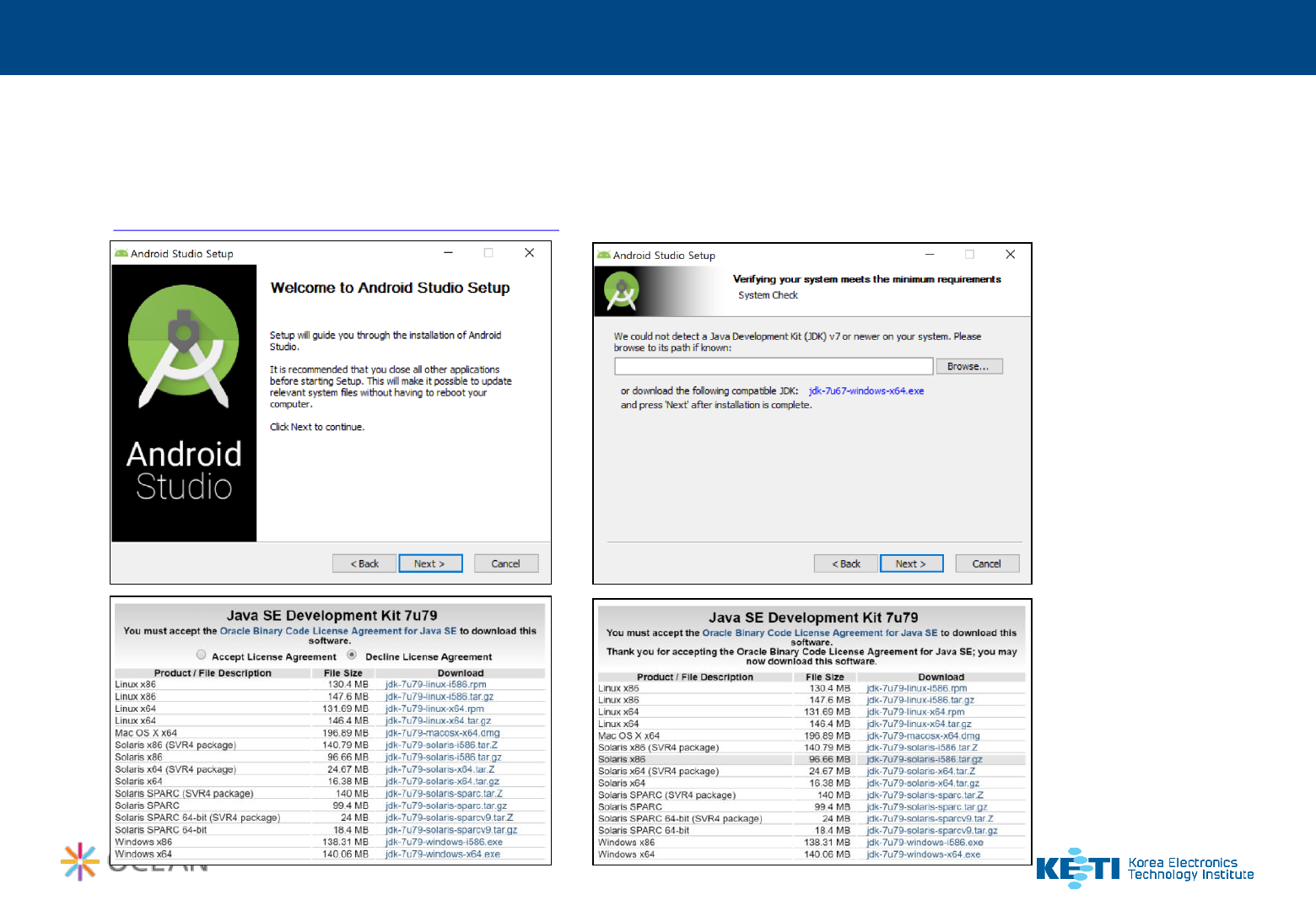Click the large Android Studio compass logo
Screen dimensions: 1316x911
(x=184, y=348)
